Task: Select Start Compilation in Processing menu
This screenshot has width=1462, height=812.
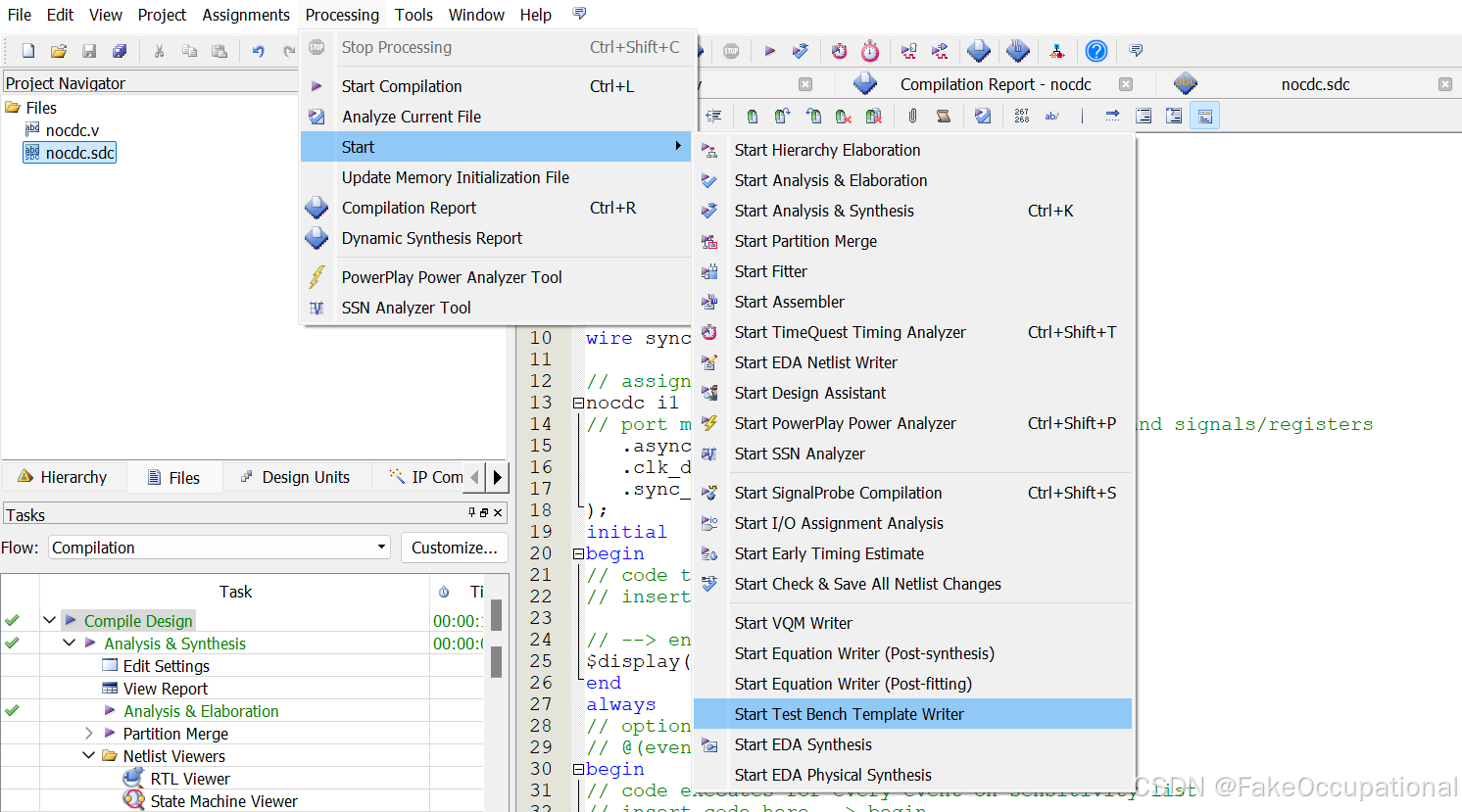Action: point(498,86)
